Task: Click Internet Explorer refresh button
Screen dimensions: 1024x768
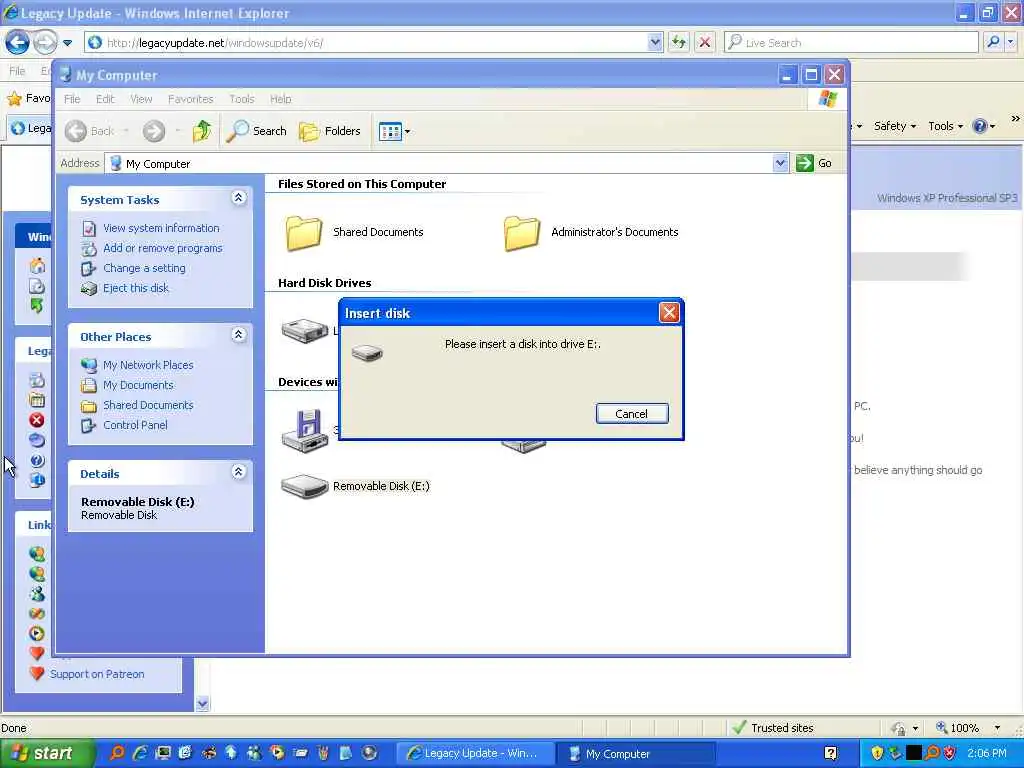Action: click(679, 42)
